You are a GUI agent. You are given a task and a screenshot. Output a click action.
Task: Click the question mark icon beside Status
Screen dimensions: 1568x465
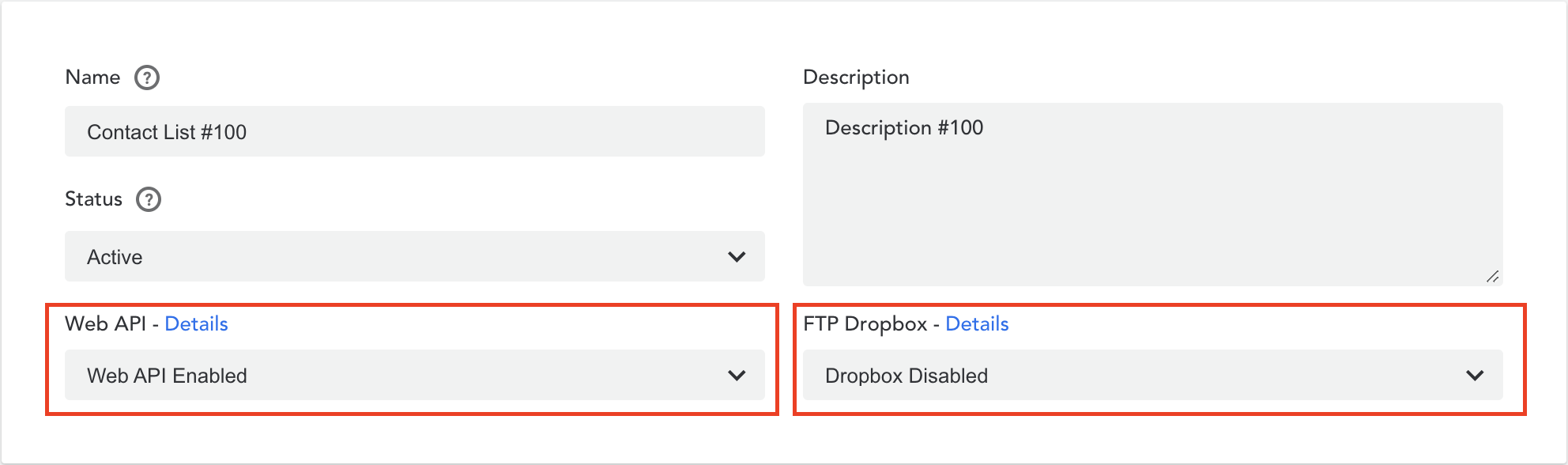[149, 199]
